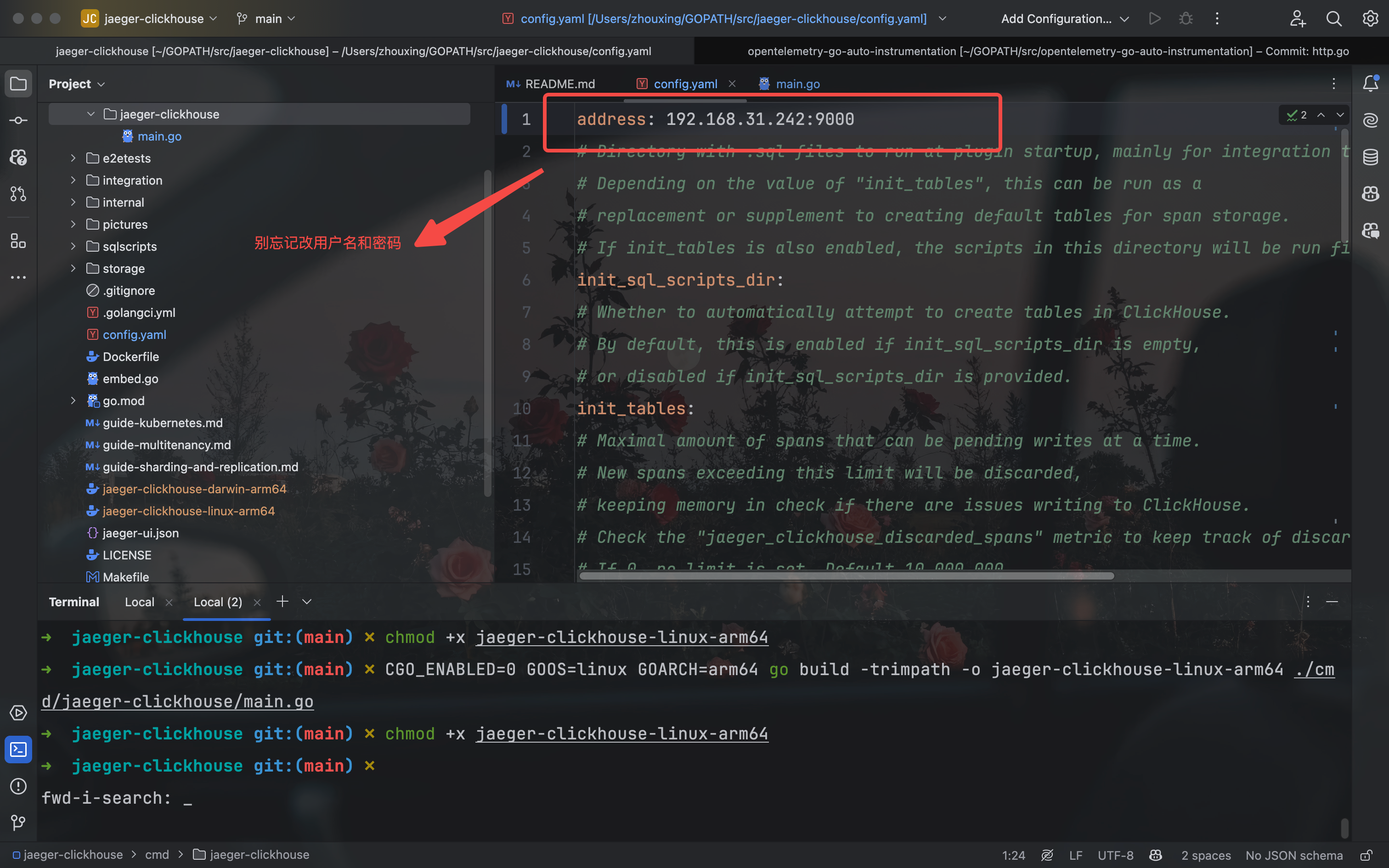Open the Commit tool window icon
Screen dimensions: 1389x868
[x=18, y=120]
